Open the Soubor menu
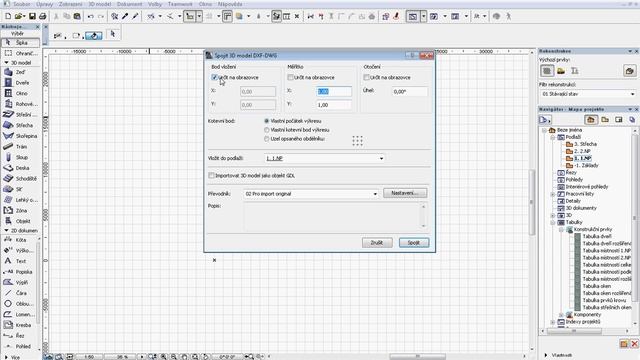 [x=22, y=4]
